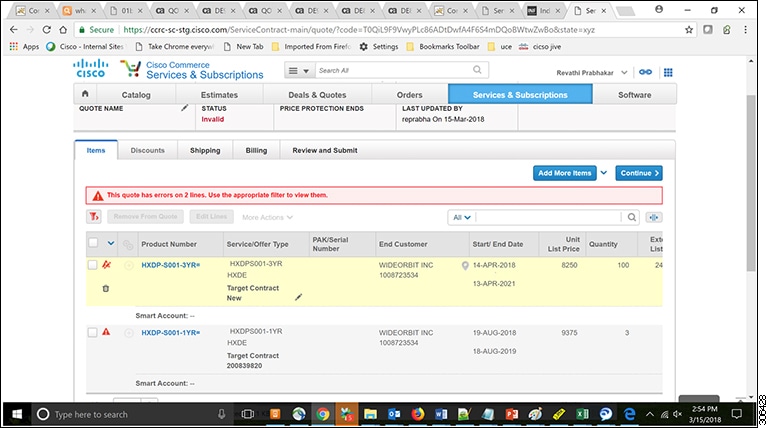Click the Cisco Commerce shopping cart icon

pyautogui.click(x=131, y=69)
